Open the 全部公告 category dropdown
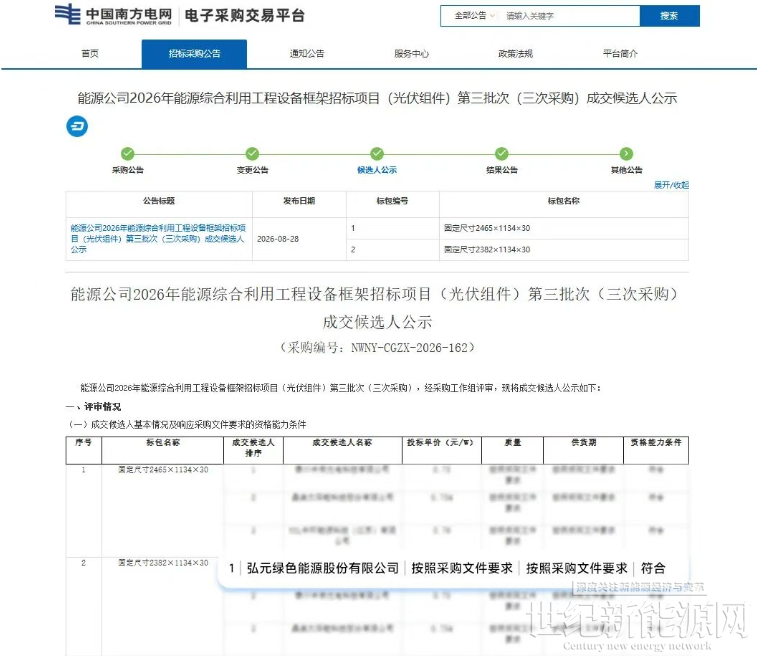This screenshot has height=656, width=757. [x=474, y=16]
